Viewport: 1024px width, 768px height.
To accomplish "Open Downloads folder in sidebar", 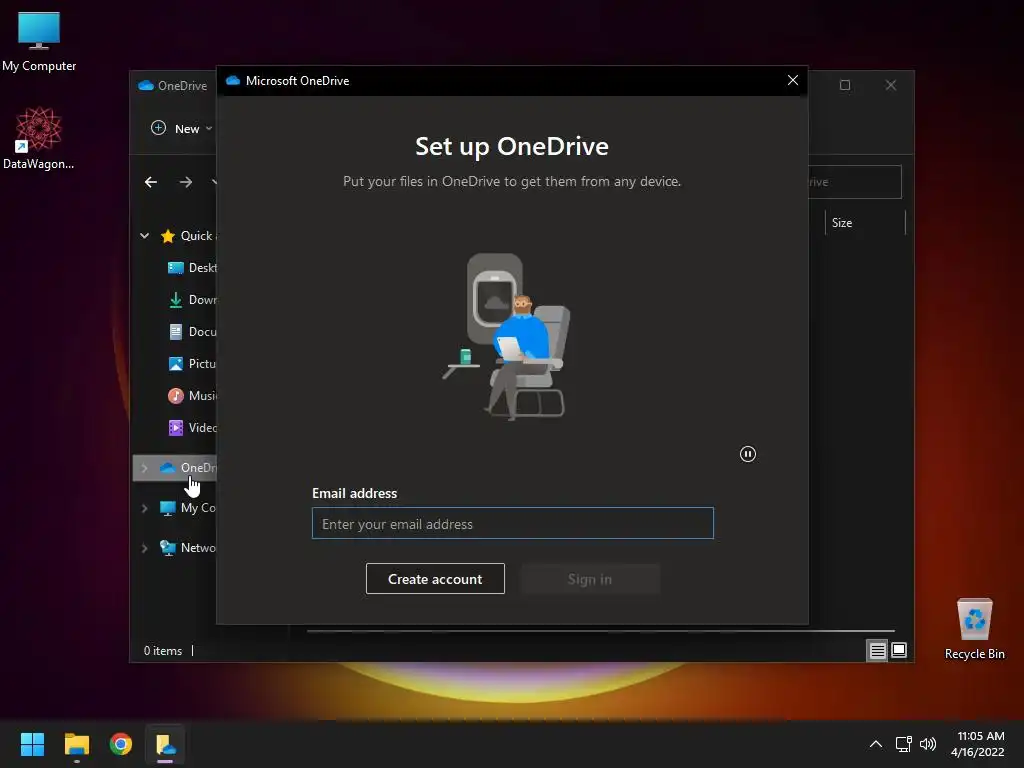I will [193, 300].
